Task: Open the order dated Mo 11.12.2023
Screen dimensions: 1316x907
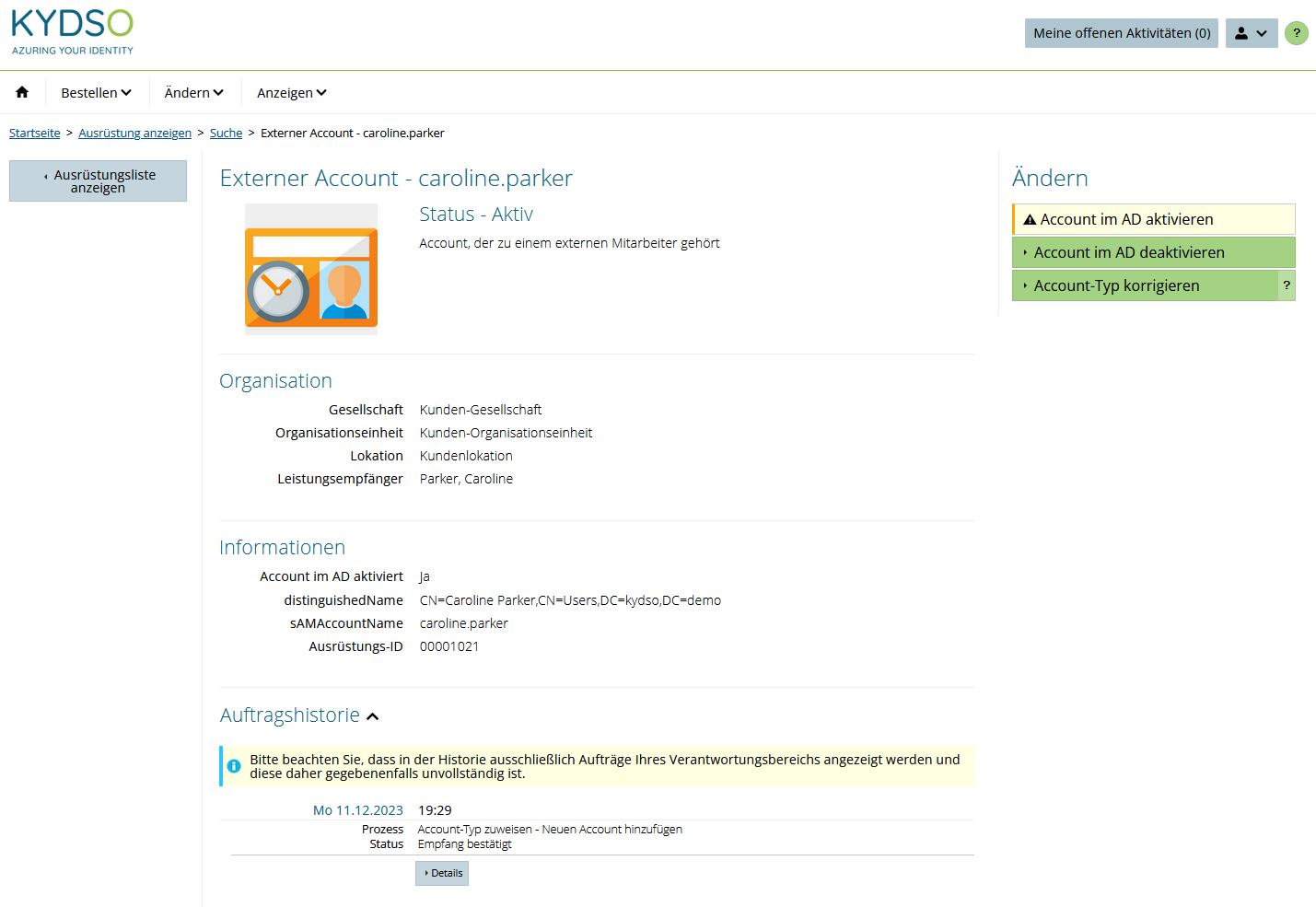Action: [358, 809]
